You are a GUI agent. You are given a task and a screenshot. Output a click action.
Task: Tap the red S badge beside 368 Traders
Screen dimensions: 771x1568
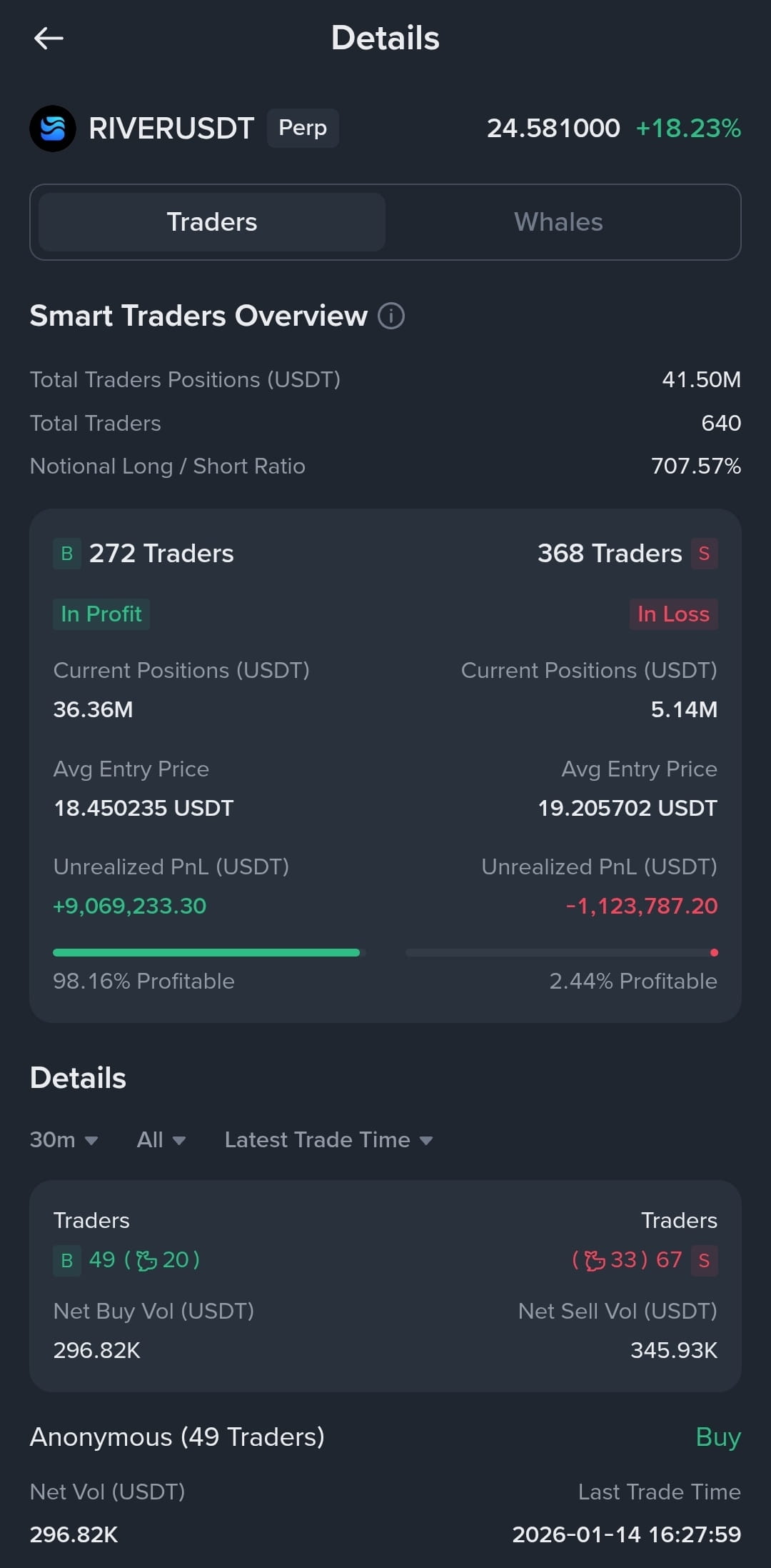tap(704, 554)
